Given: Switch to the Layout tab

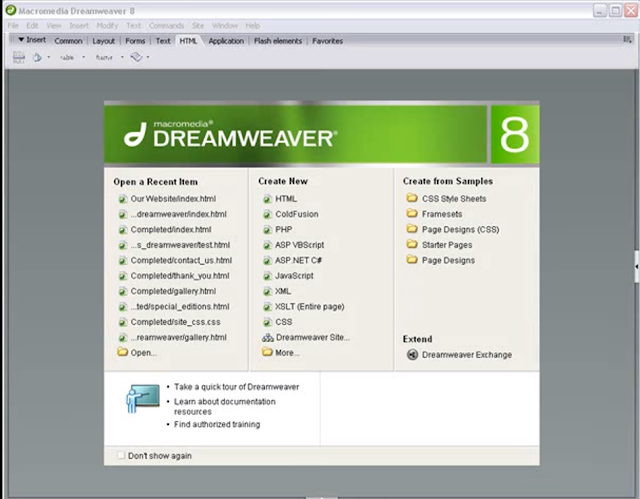Looking at the screenshot, I should (x=104, y=41).
